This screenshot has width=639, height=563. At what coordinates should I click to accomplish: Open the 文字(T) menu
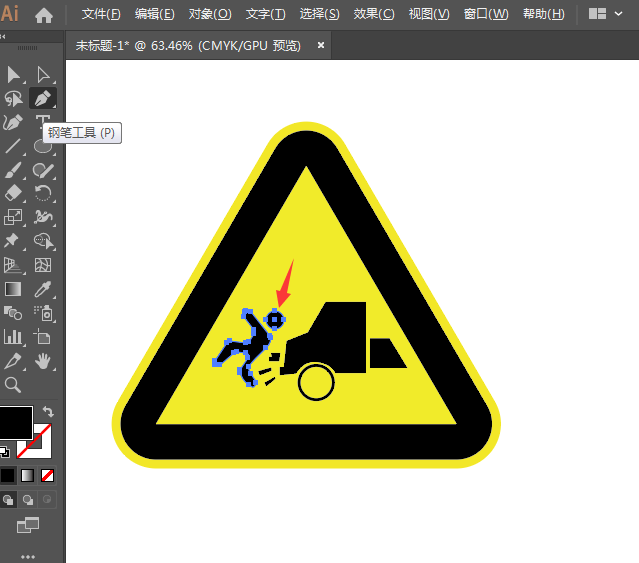click(265, 14)
